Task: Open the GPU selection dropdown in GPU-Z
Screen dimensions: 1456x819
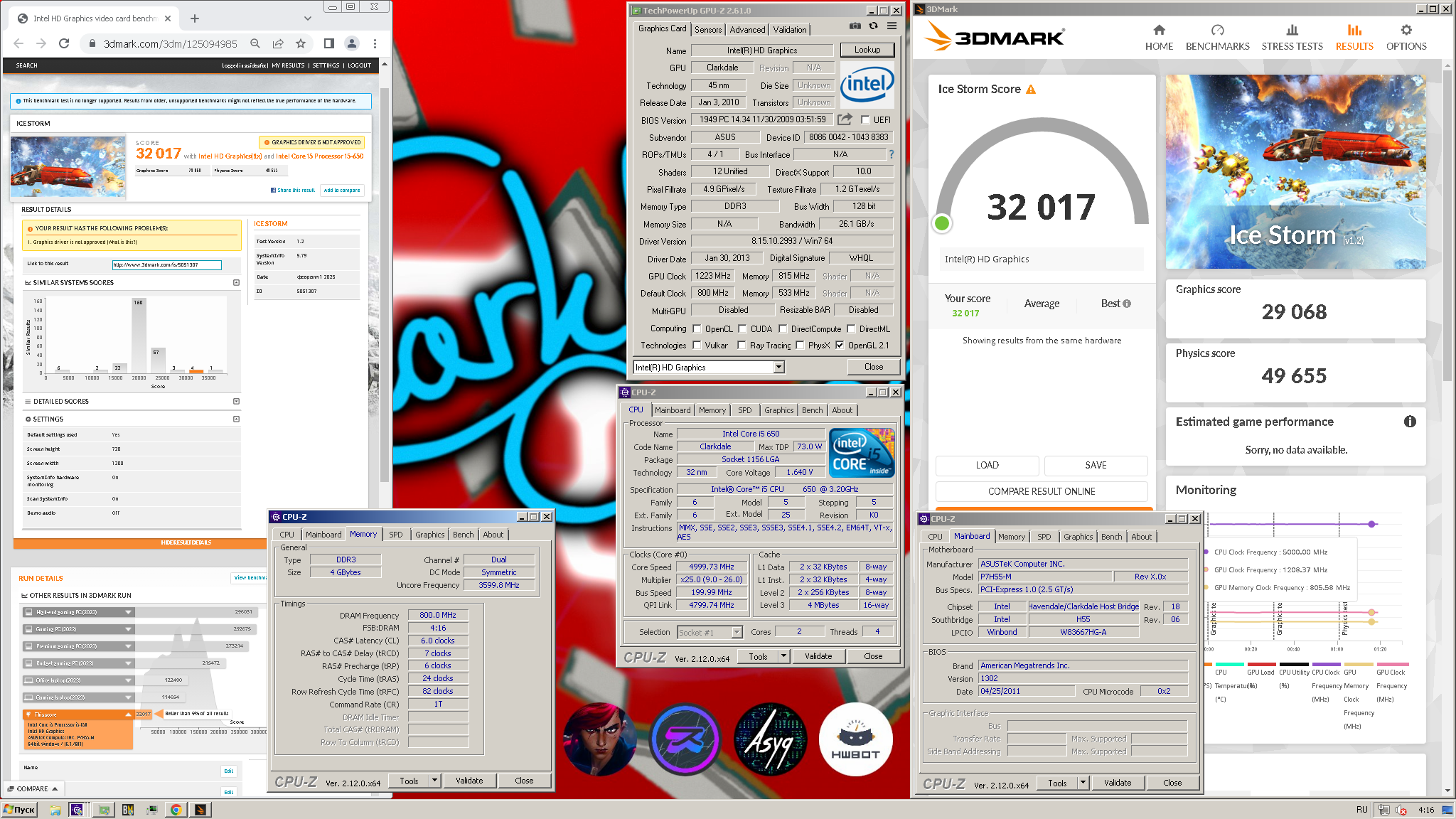Action: coord(778,367)
